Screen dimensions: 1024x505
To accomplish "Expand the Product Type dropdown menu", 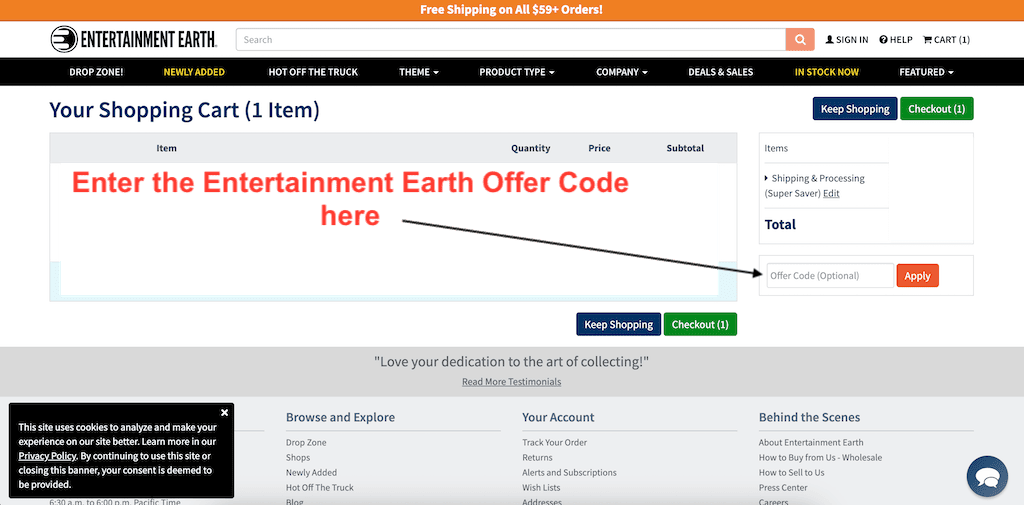I will (x=517, y=72).
